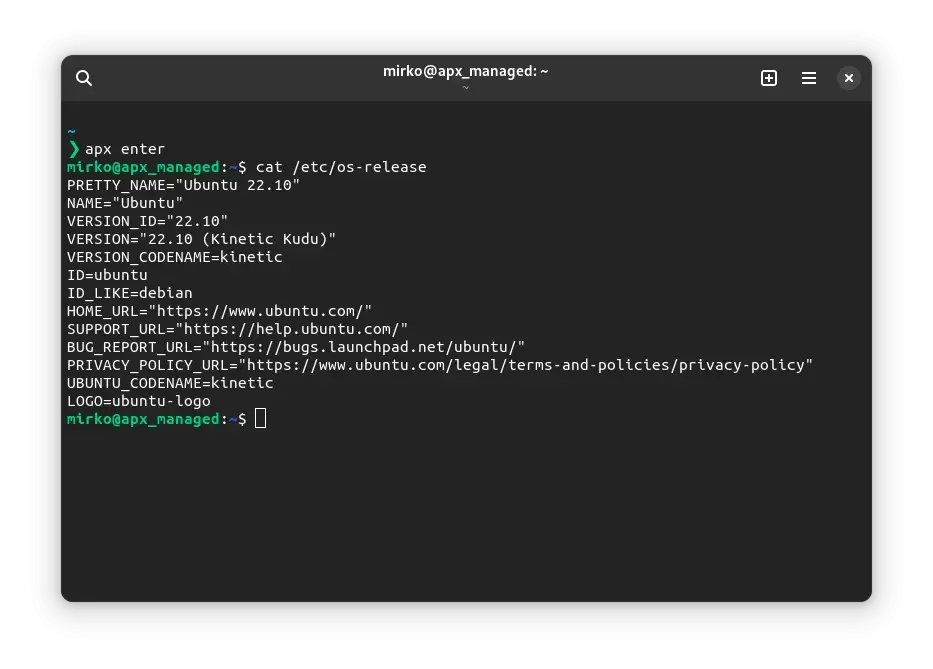Click the privacy-policy URL
Viewport: 933px width, 669px height.
click(525, 365)
